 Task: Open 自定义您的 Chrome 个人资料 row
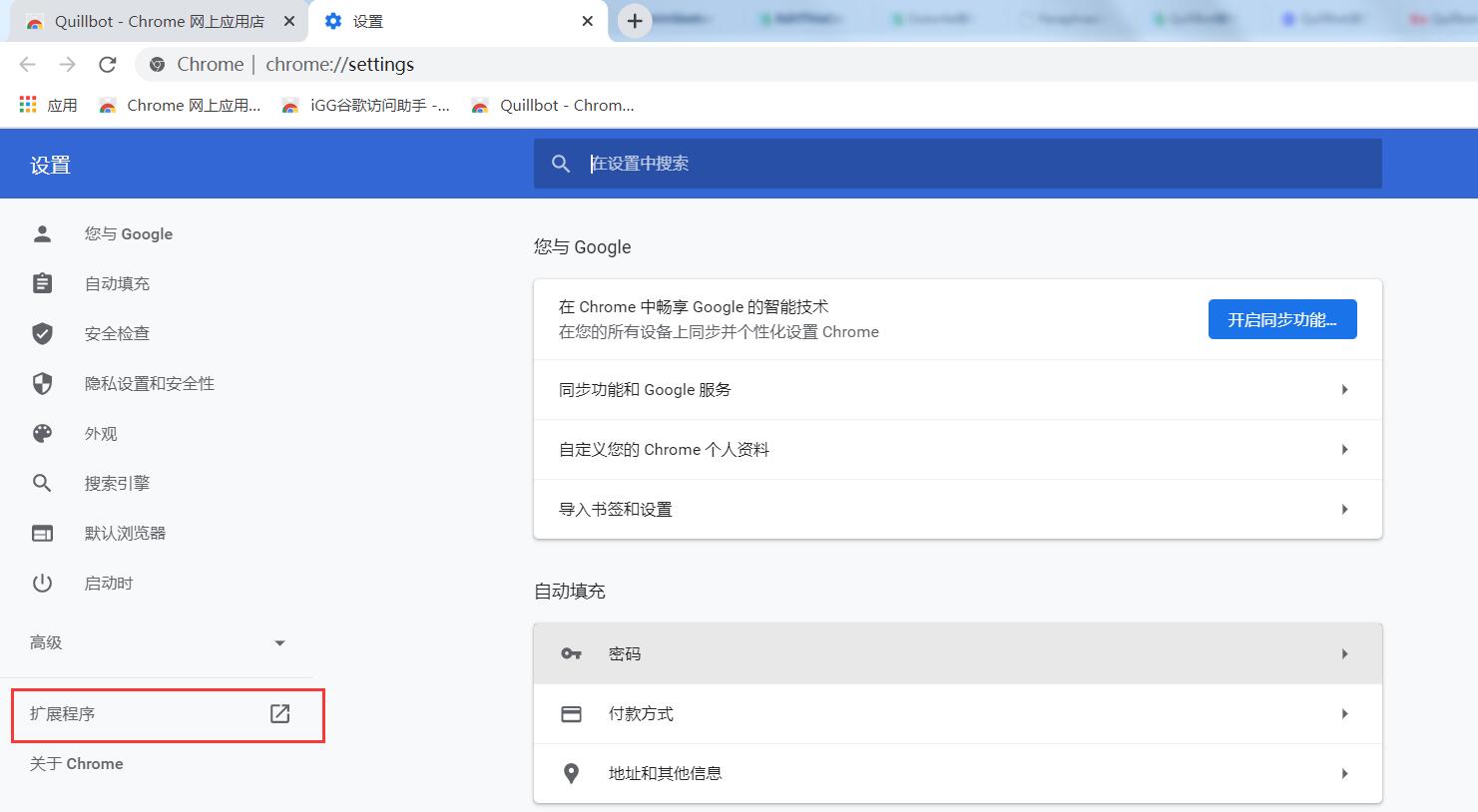pyautogui.click(x=958, y=449)
